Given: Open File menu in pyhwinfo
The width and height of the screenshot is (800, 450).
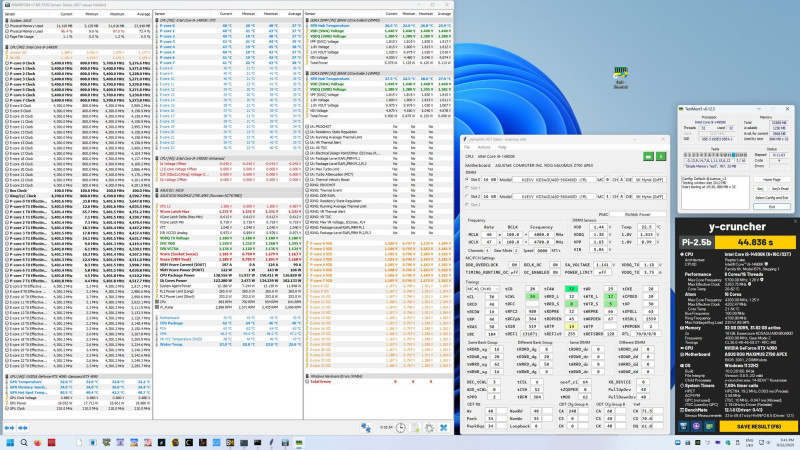Looking at the screenshot, I should 466,147.
